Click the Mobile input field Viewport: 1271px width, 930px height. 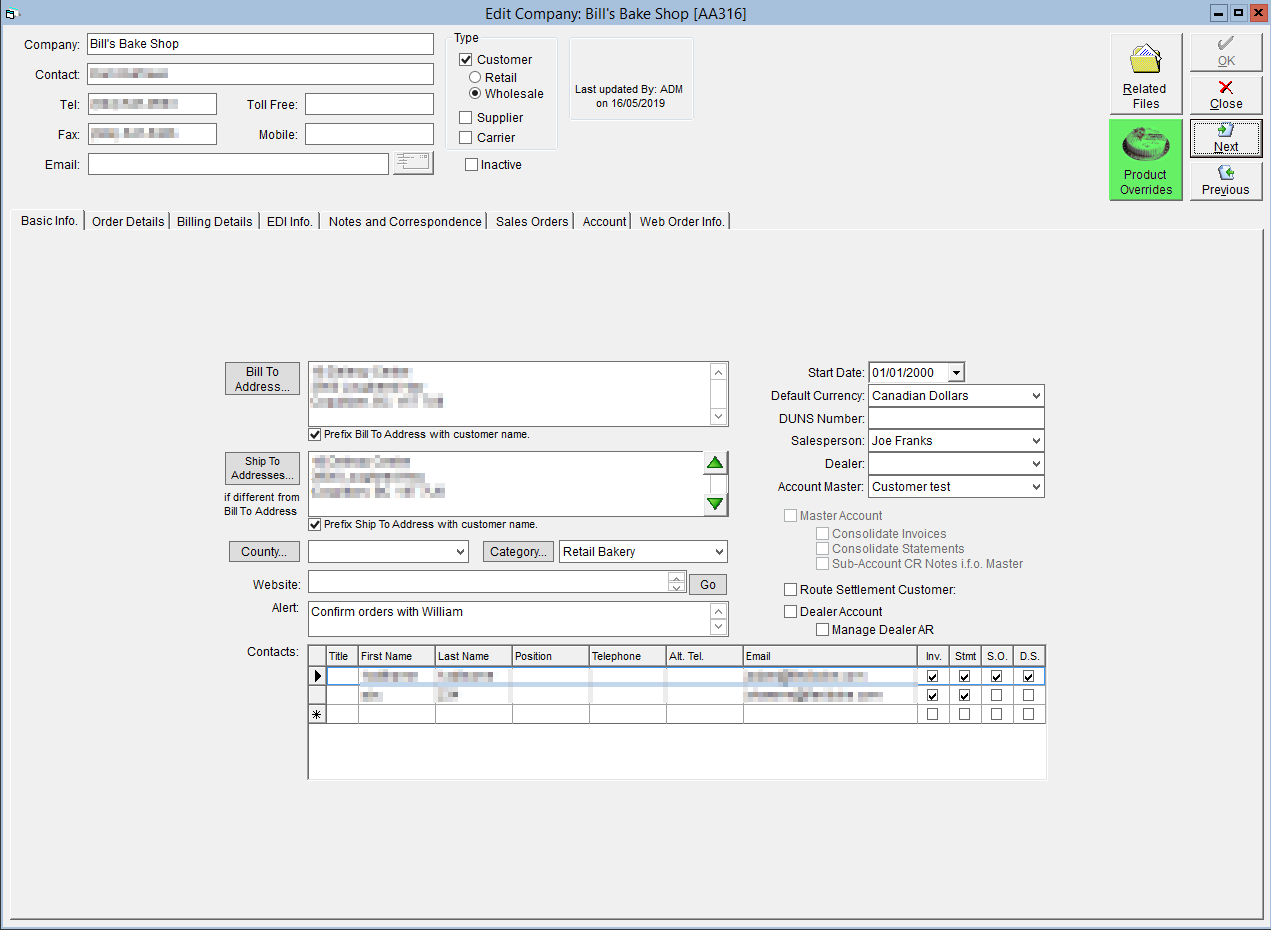(x=369, y=134)
